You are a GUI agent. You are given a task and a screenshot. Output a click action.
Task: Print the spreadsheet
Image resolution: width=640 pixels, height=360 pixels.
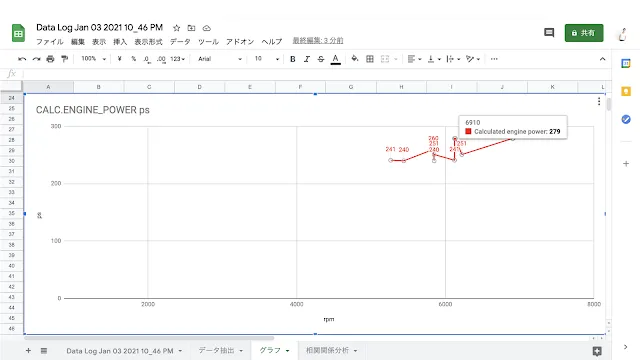click(50, 59)
